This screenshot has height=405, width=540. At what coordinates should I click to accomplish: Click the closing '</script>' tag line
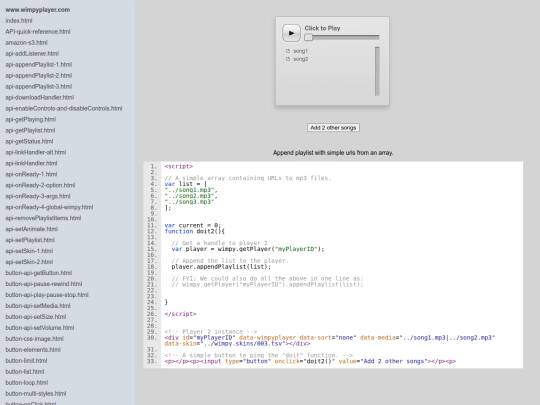180,314
